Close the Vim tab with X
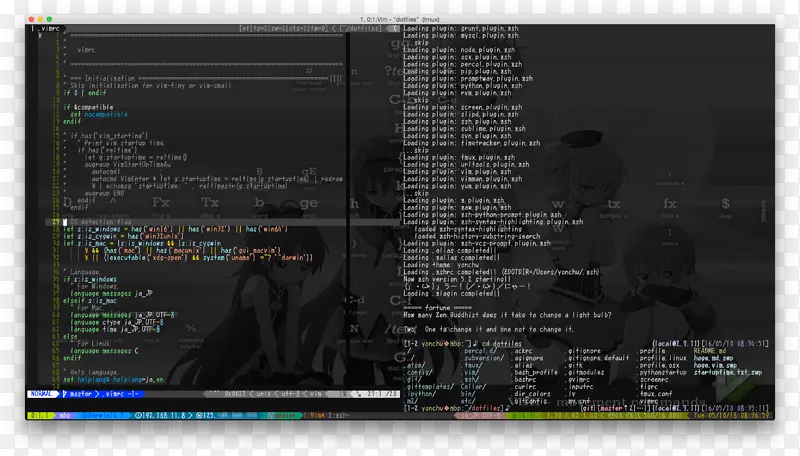The height and width of the screenshot is (456, 800). pyautogui.click(x=393, y=29)
